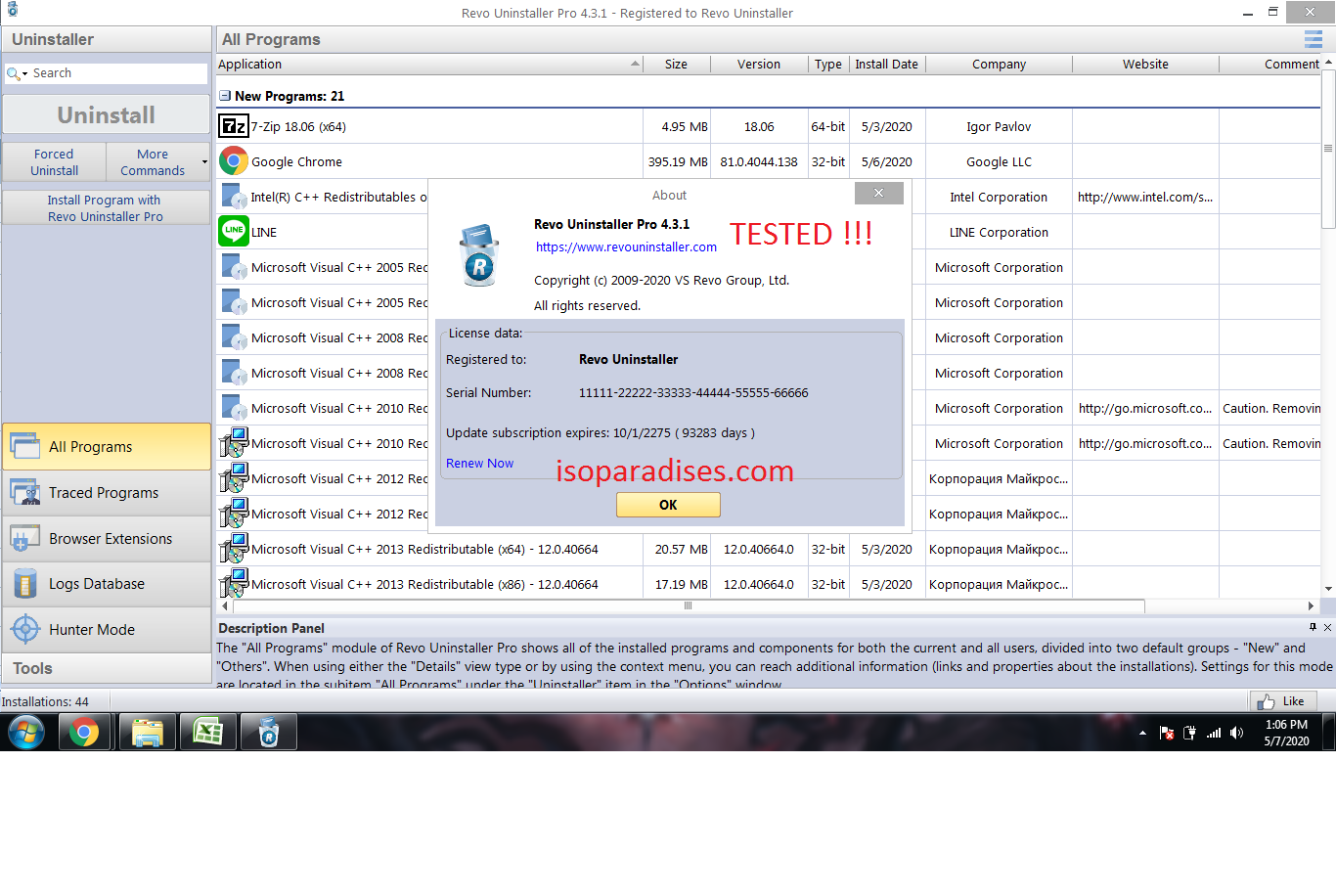The width and height of the screenshot is (1336, 896).
Task: Show hidden tray icons arrow
Action: [1142, 733]
